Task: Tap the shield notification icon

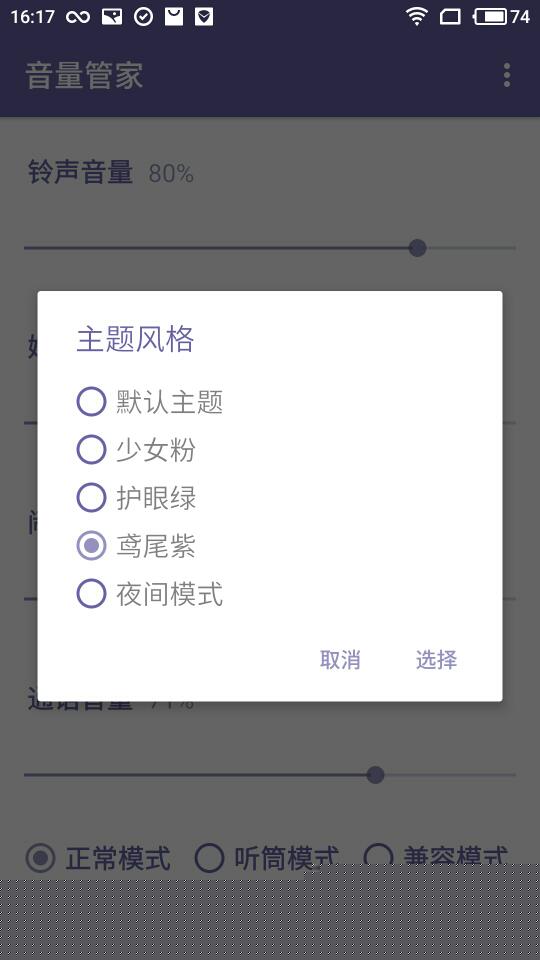Action: [x=204, y=17]
